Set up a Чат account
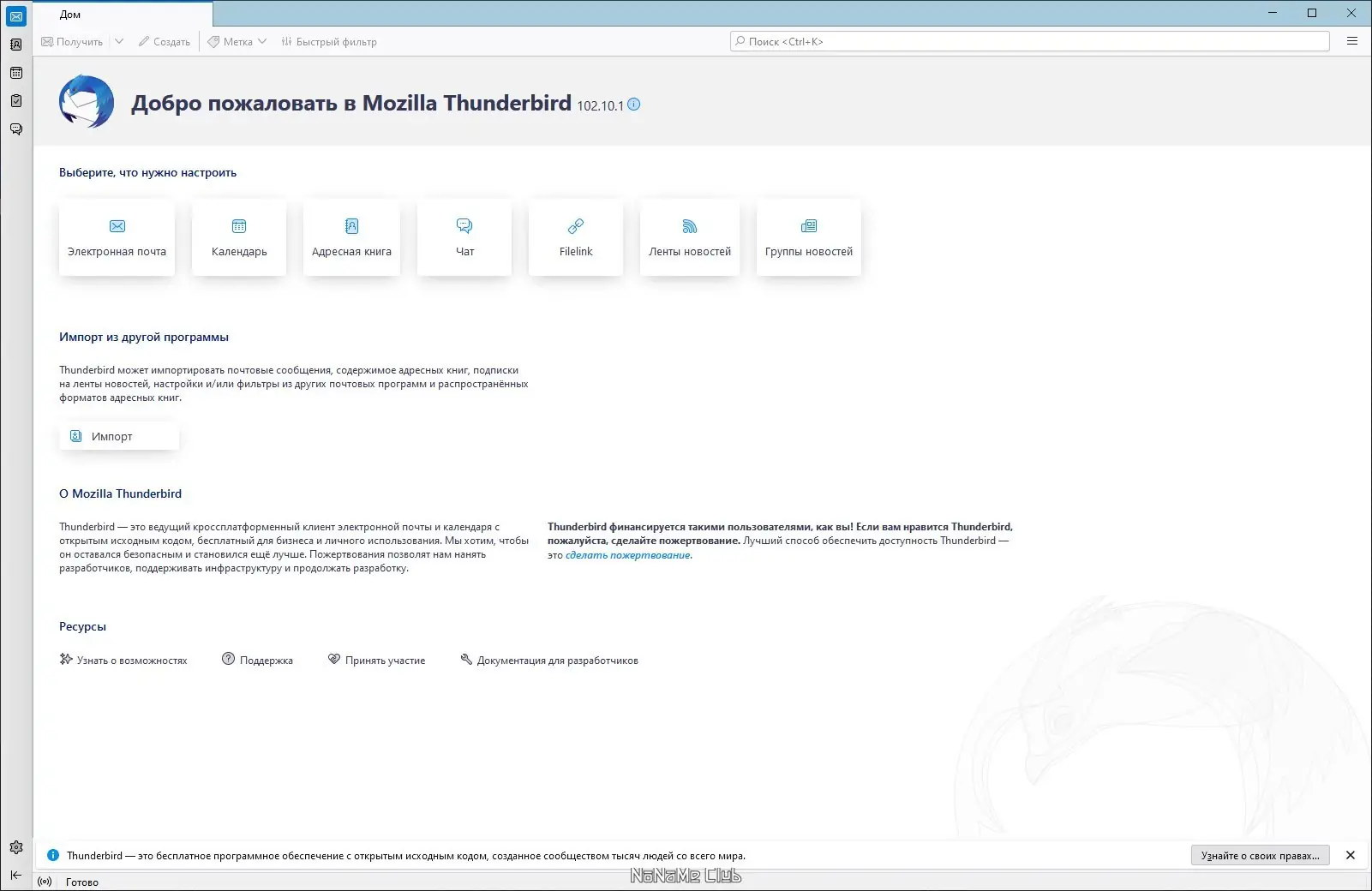 [464, 237]
